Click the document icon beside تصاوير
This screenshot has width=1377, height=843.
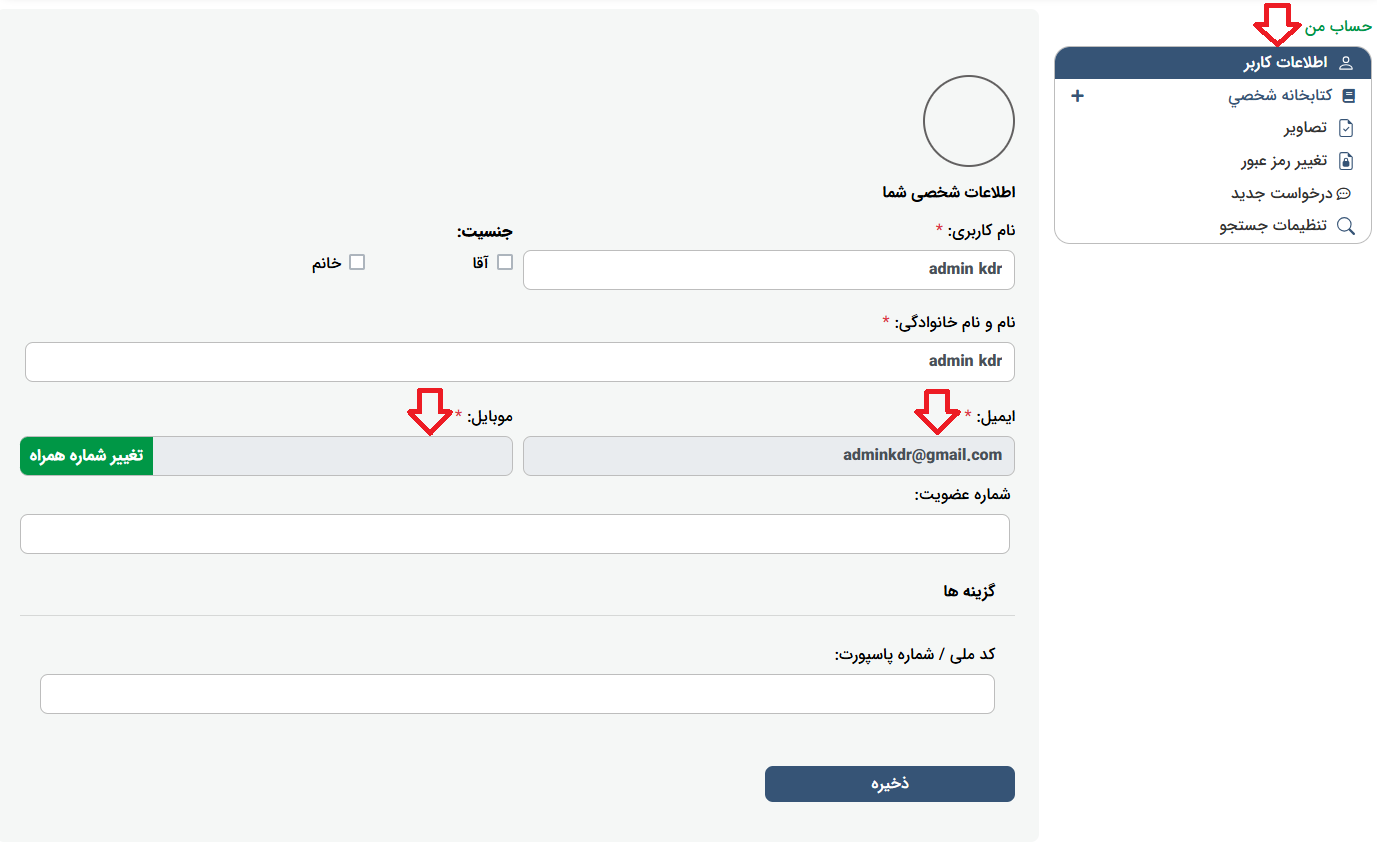1346,128
